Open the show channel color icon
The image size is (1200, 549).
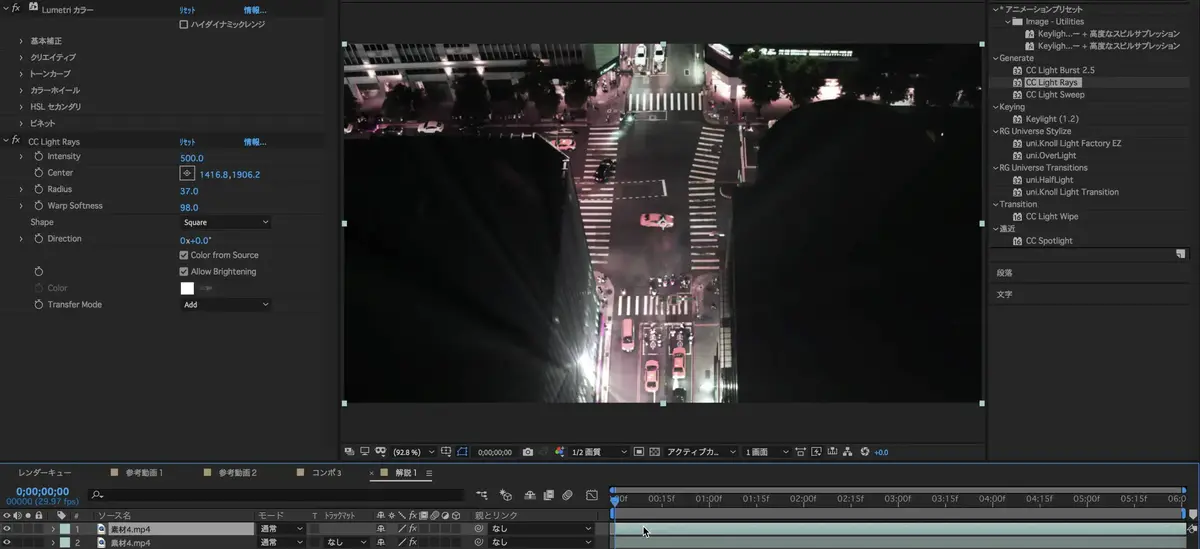(x=560, y=452)
